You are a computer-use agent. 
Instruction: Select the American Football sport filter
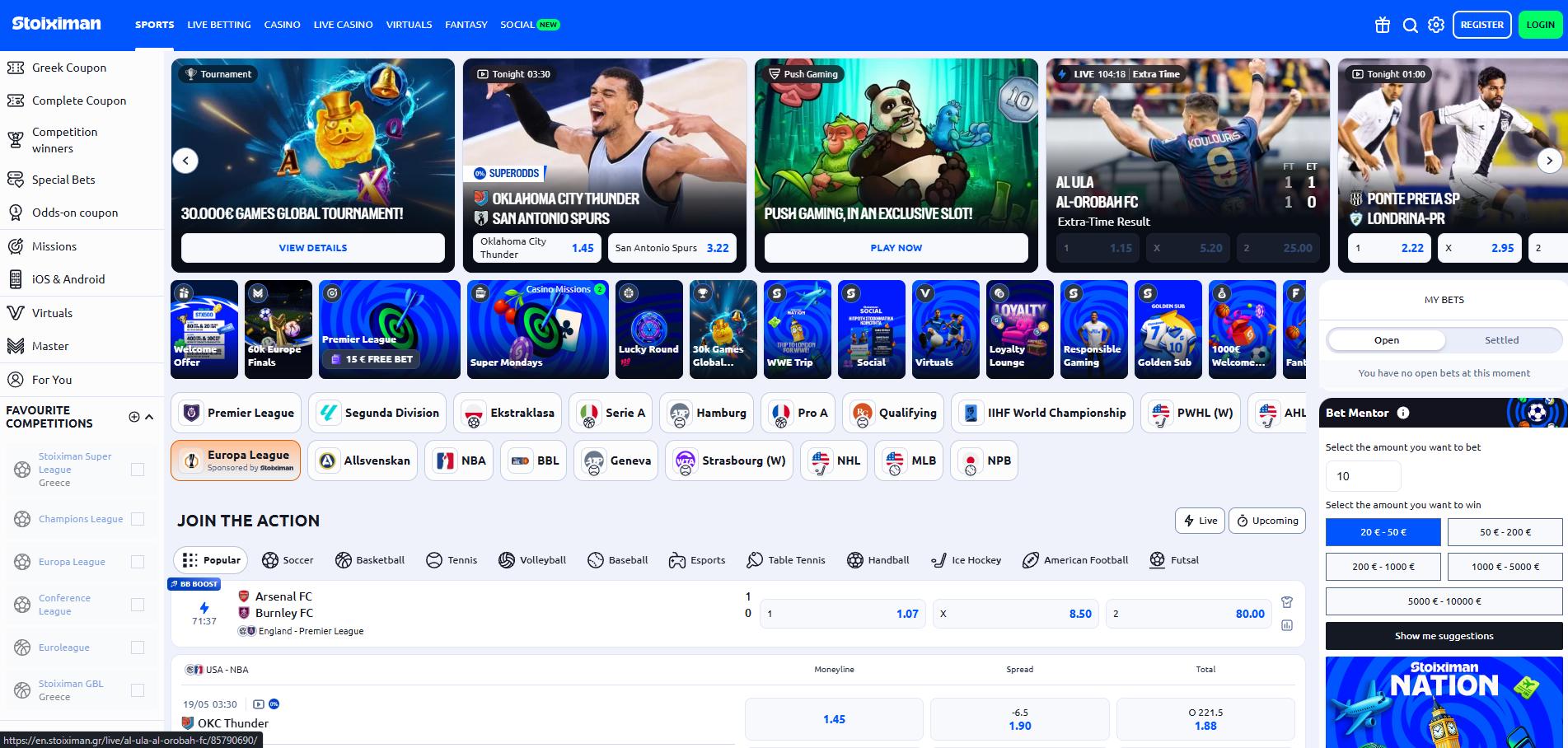[1075, 560]
